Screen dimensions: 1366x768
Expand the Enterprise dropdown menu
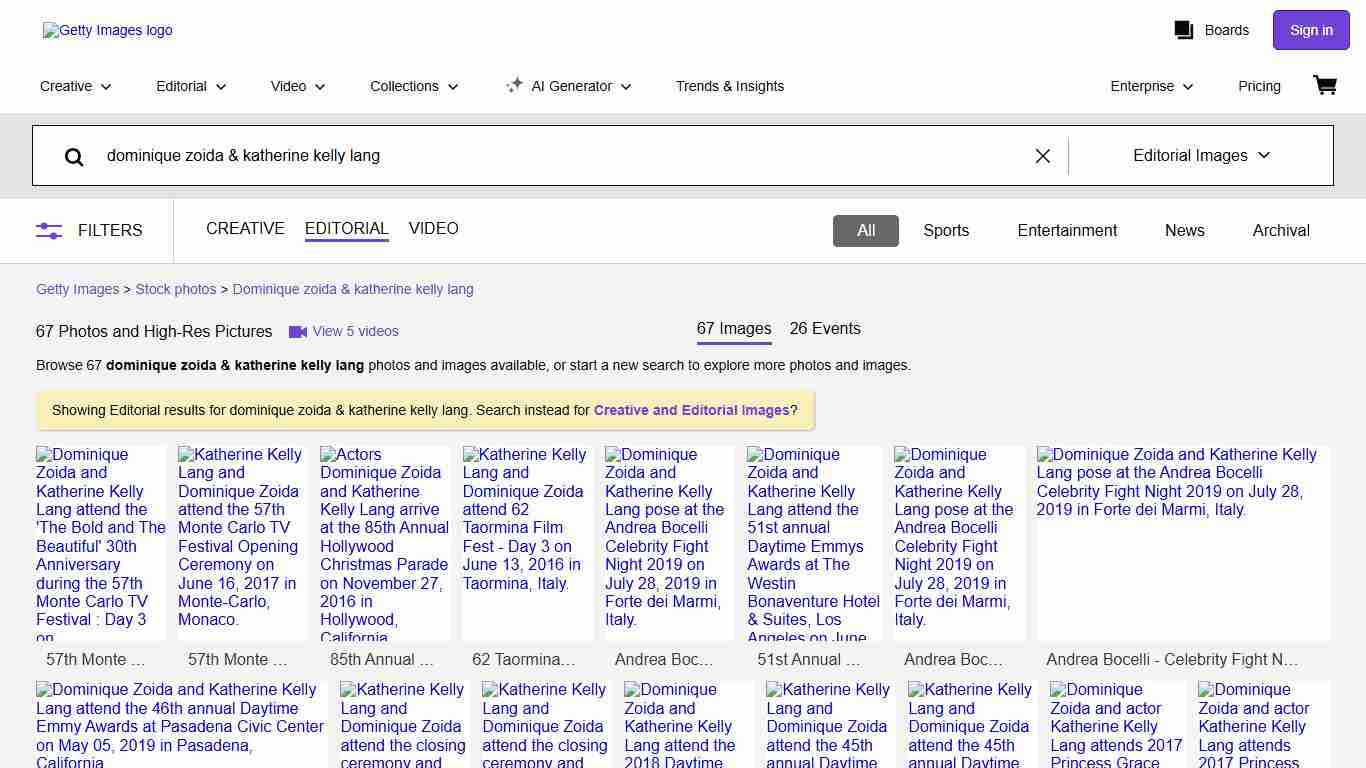coord(1152,86)
